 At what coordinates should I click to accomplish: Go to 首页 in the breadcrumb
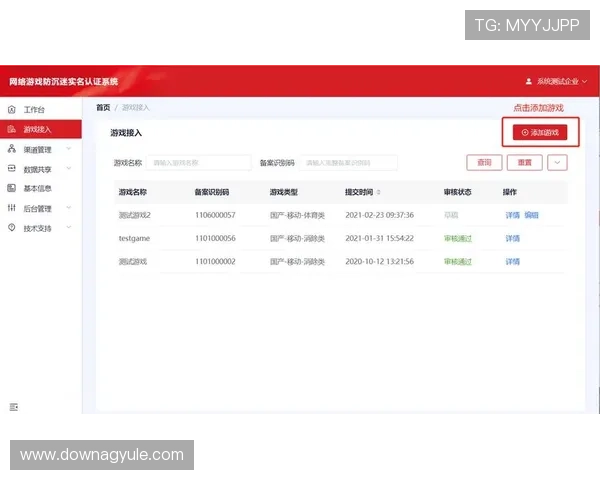103,107
